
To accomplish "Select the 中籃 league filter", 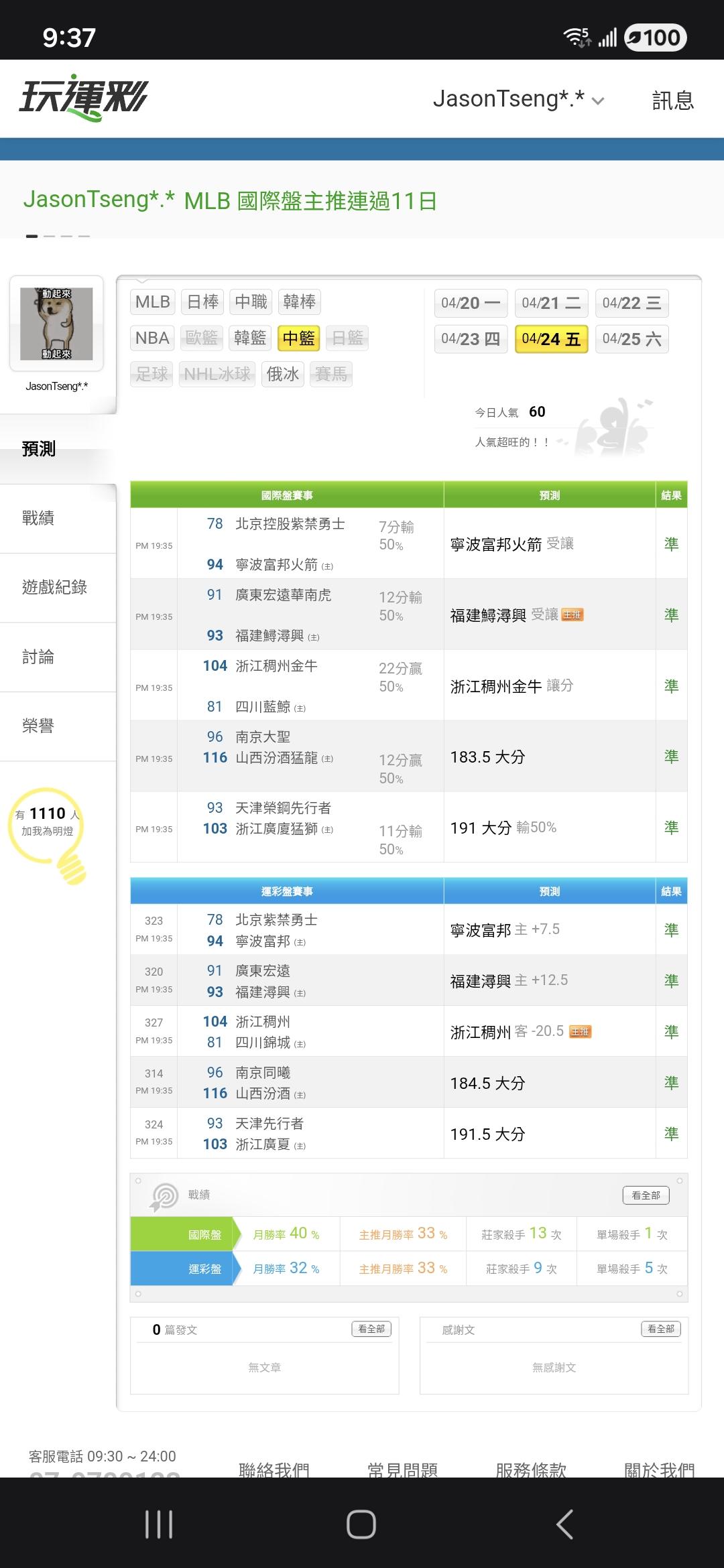I will click(298, 338).
